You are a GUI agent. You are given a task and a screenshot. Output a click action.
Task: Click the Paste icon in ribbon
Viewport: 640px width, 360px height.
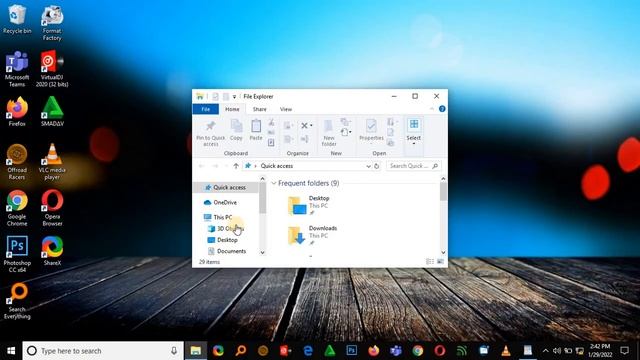(256, 130)
